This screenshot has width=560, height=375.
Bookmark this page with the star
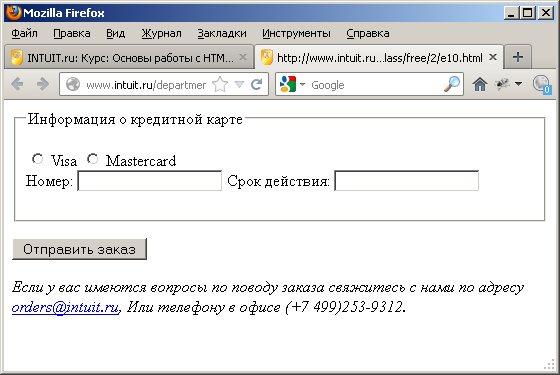[220, 84]
